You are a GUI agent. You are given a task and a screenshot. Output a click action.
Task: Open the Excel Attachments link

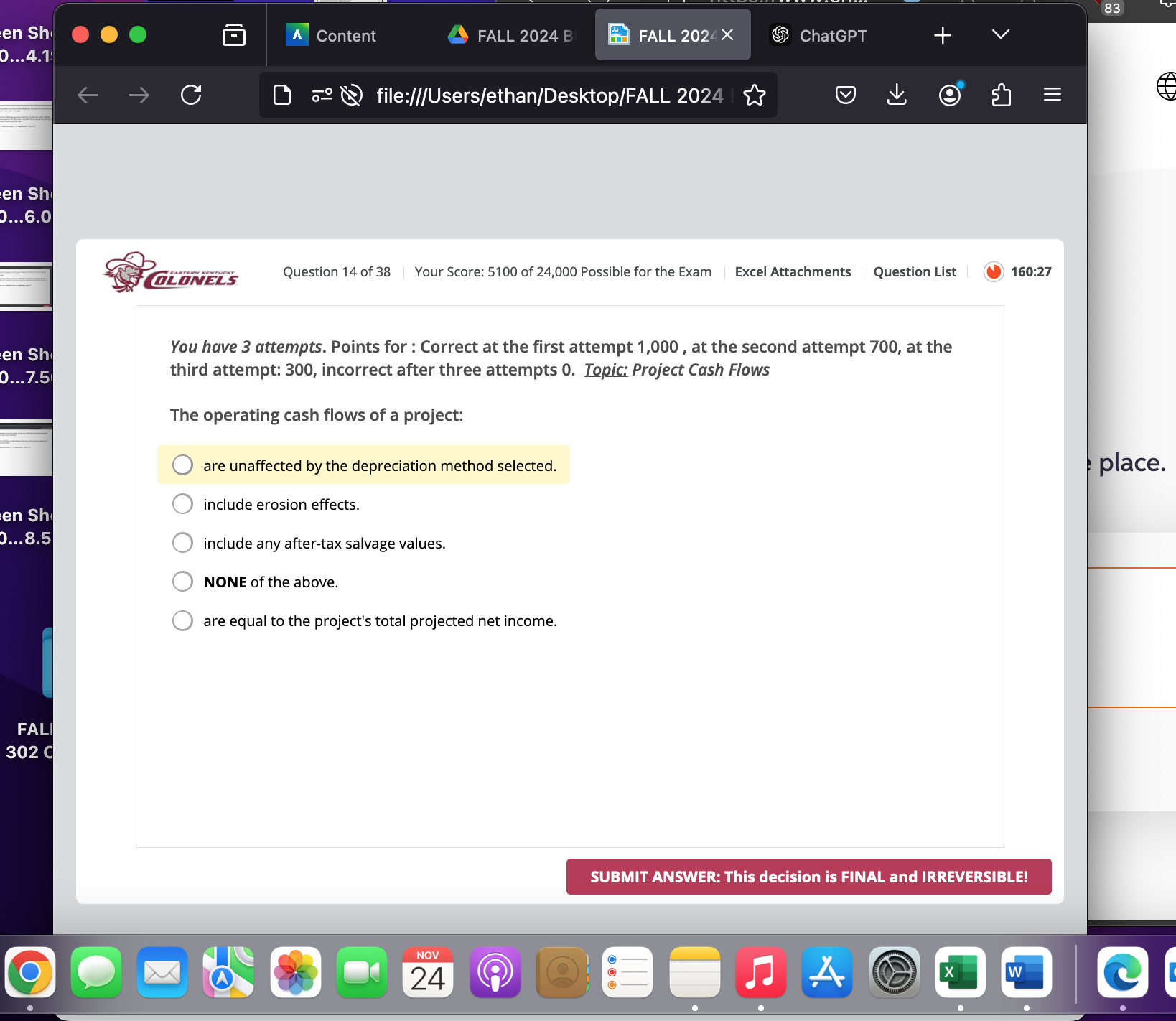point(793,271)
